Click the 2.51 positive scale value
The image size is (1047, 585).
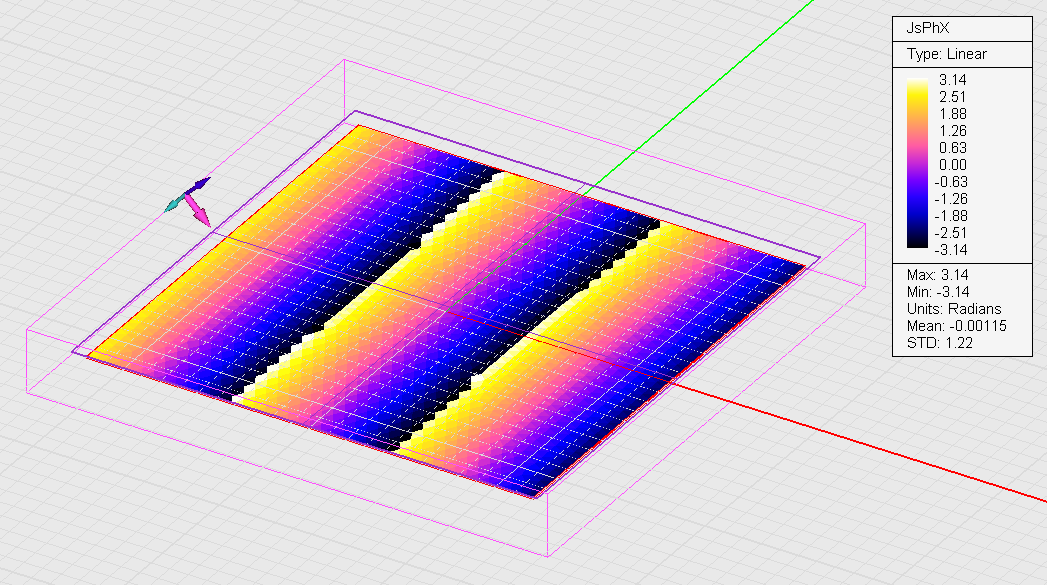pyautogui.click(x=952, y=97)
